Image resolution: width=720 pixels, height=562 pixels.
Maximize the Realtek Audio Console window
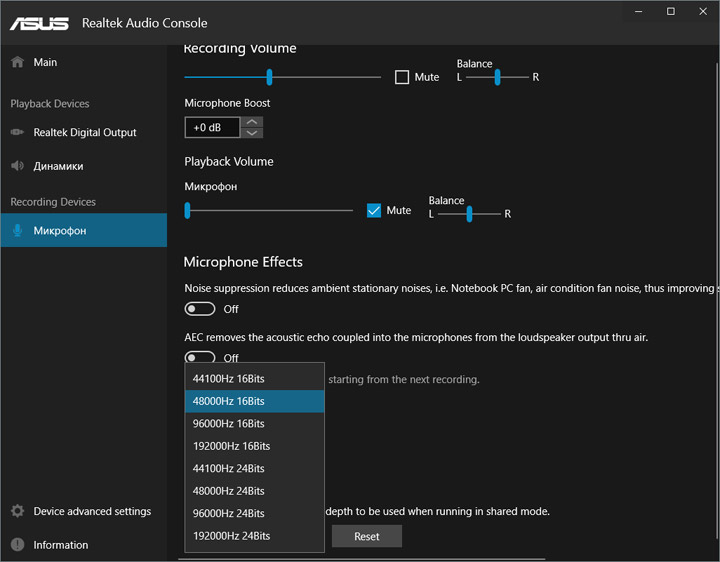tap(671, 11)
